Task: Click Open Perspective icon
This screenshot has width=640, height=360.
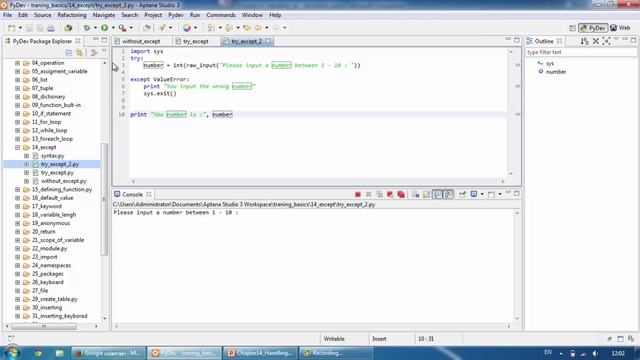Action: tap(572, 28)
